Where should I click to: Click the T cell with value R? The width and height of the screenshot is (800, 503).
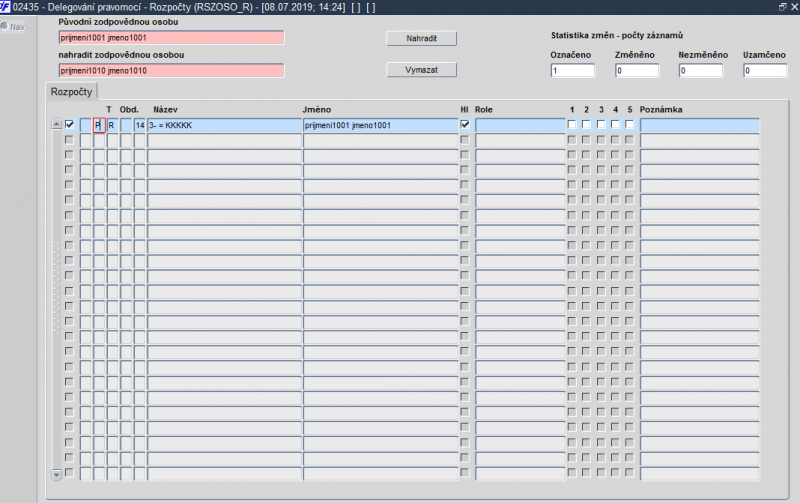(112, 125)
